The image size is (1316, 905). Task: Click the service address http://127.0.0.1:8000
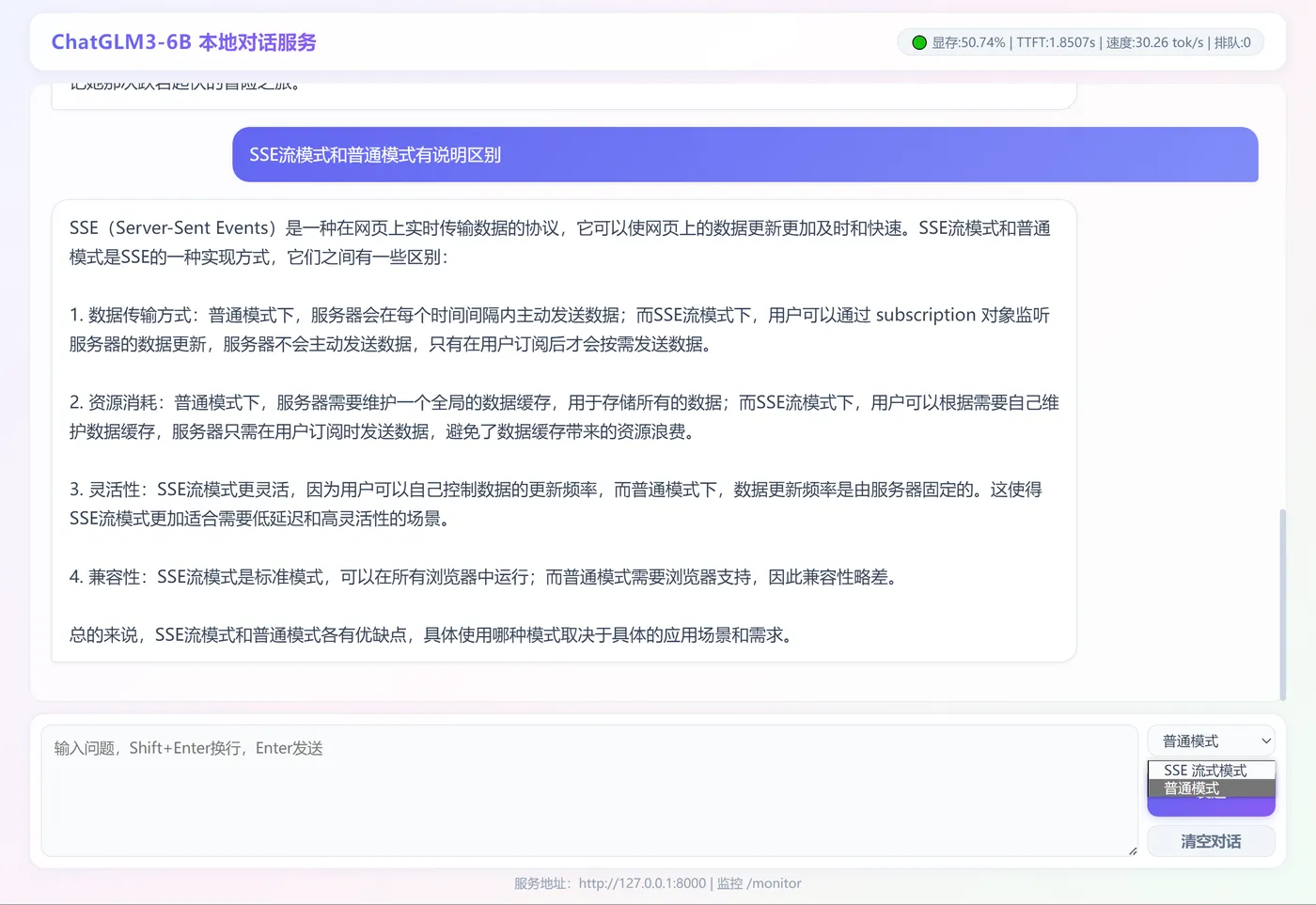pyautogui.click(x=642, y=883)
